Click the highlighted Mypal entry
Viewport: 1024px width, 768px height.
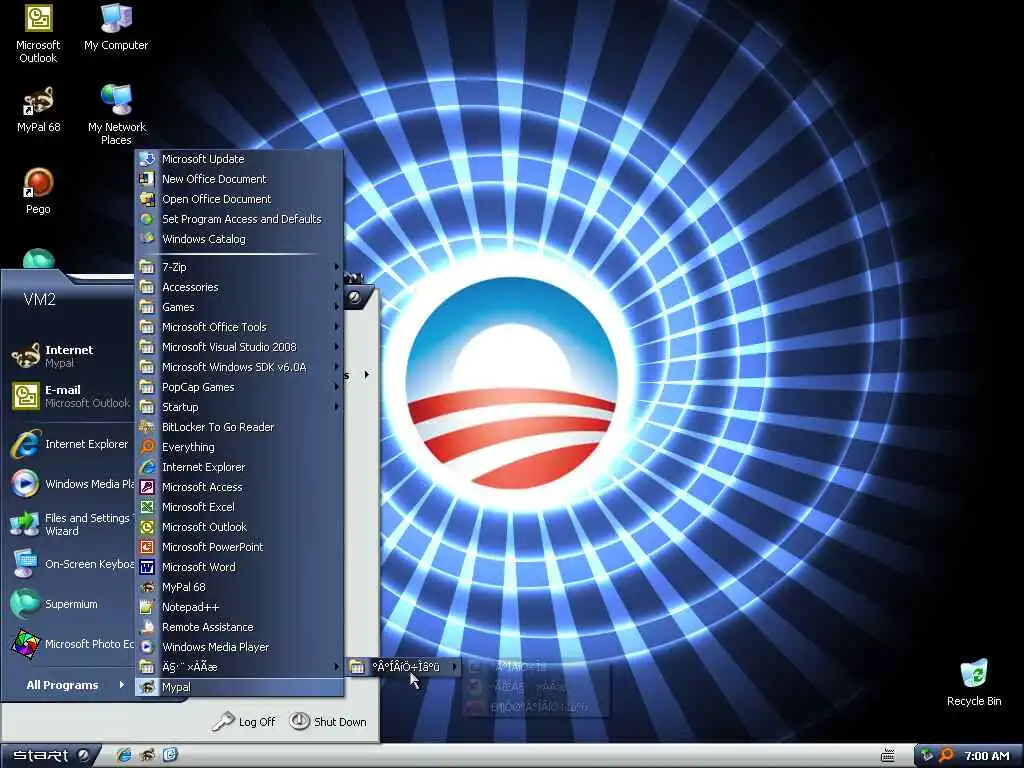point(239,687)
